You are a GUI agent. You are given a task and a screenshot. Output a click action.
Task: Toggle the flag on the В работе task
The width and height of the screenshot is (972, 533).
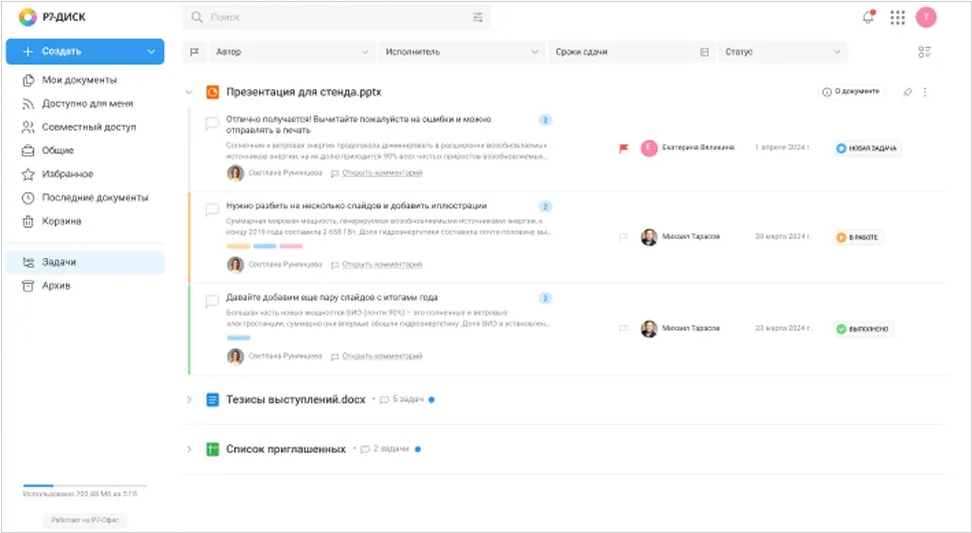coord(624,238)
